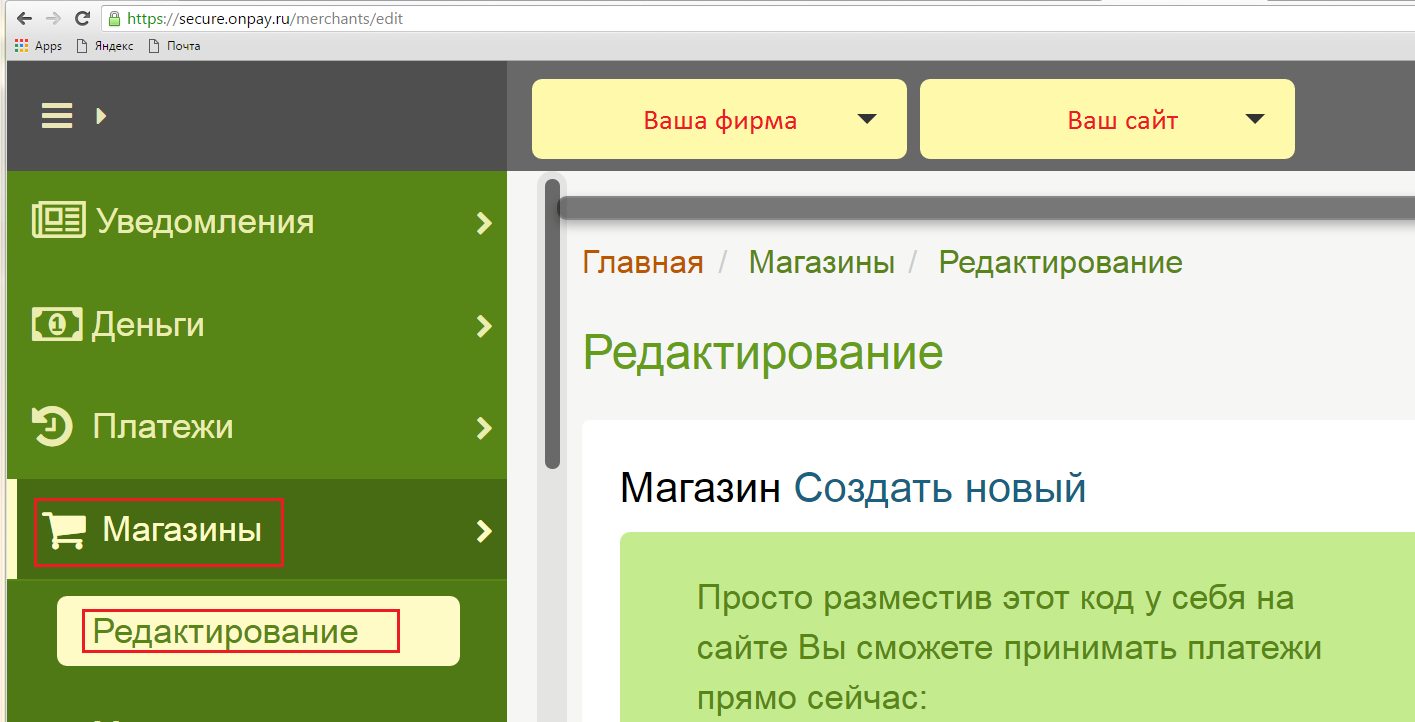Image resolution: width=1415 pixels, height=722 pixels.
Task: Click the hamburger menu icon
Action: click(57, 116)
